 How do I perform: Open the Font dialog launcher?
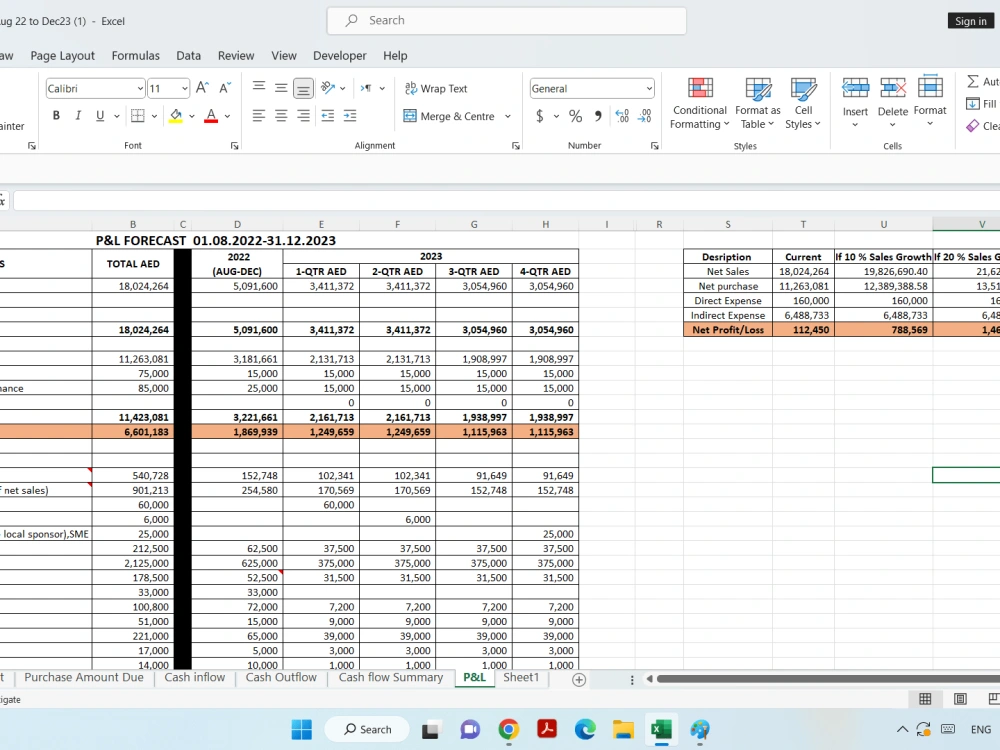click(x=235, y=146)
